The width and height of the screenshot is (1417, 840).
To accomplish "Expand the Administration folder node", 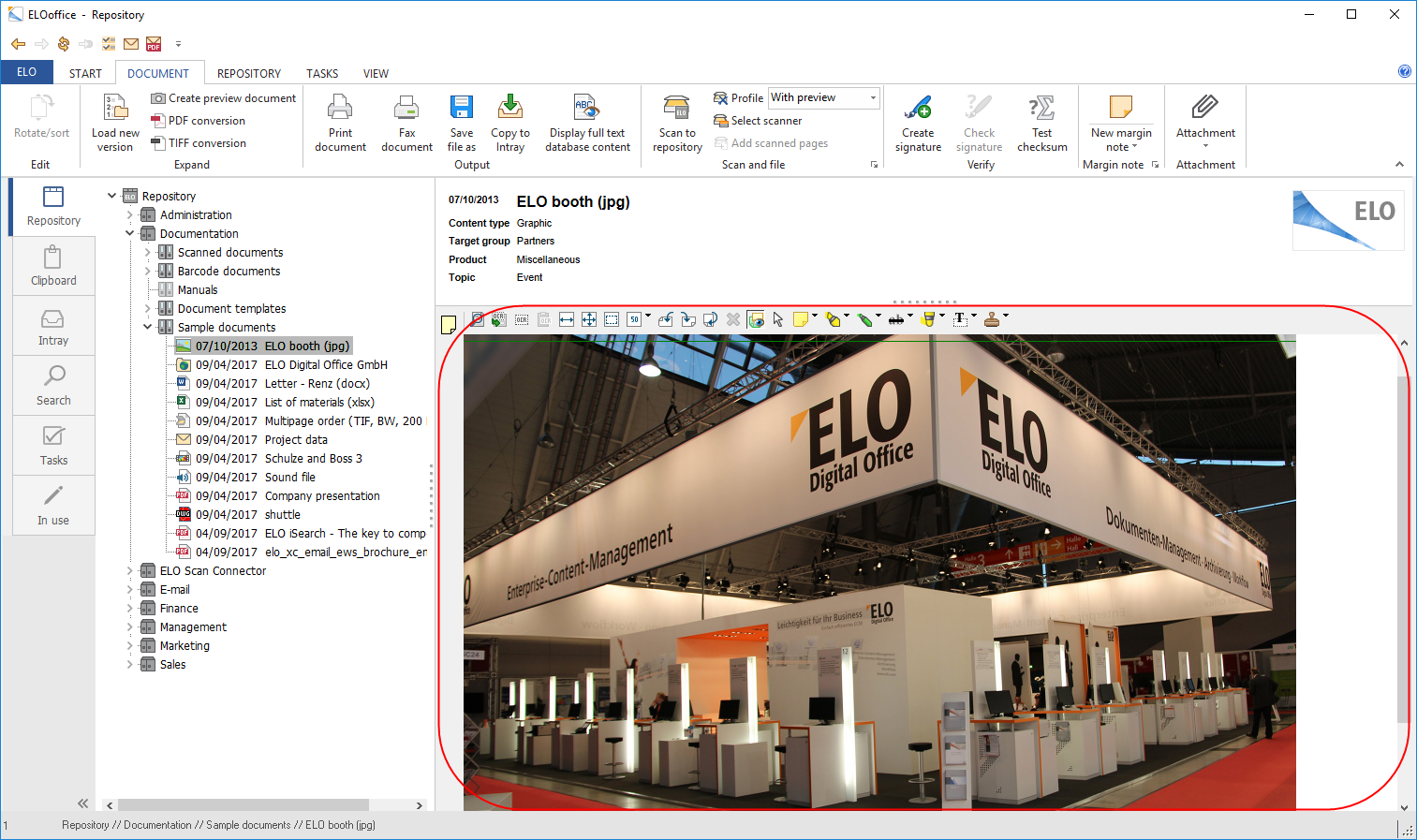I will 130,214.
